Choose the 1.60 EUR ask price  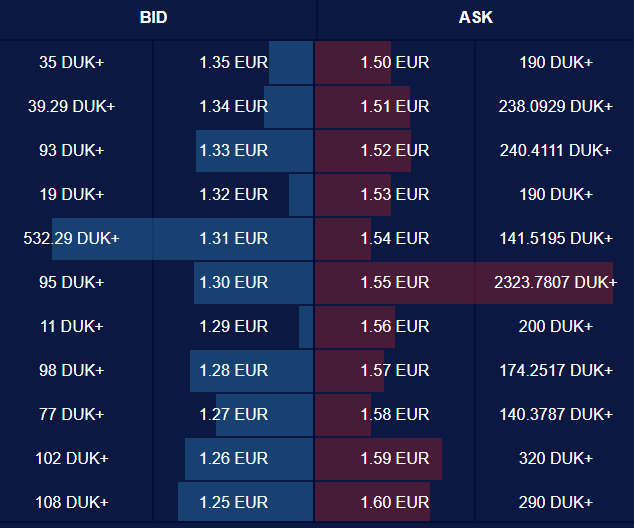coord(395,502)
